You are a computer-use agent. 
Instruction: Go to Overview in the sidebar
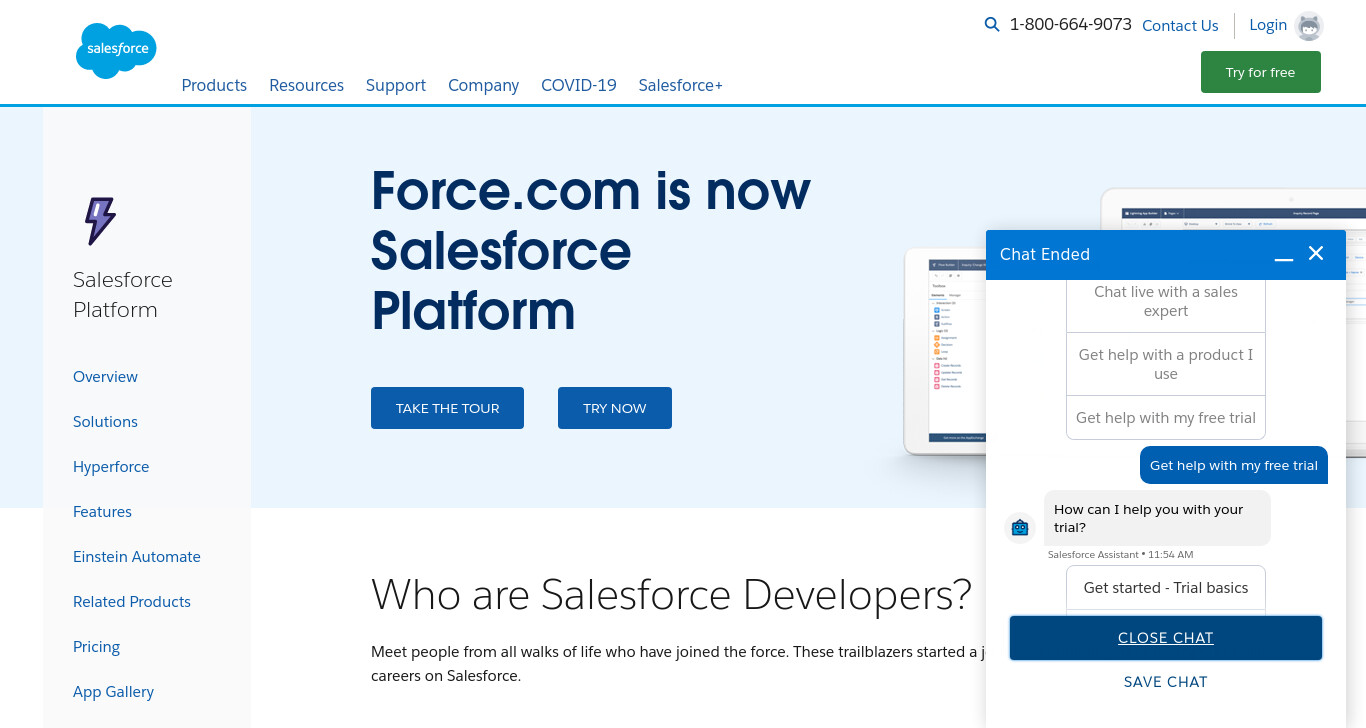(105, 377)
